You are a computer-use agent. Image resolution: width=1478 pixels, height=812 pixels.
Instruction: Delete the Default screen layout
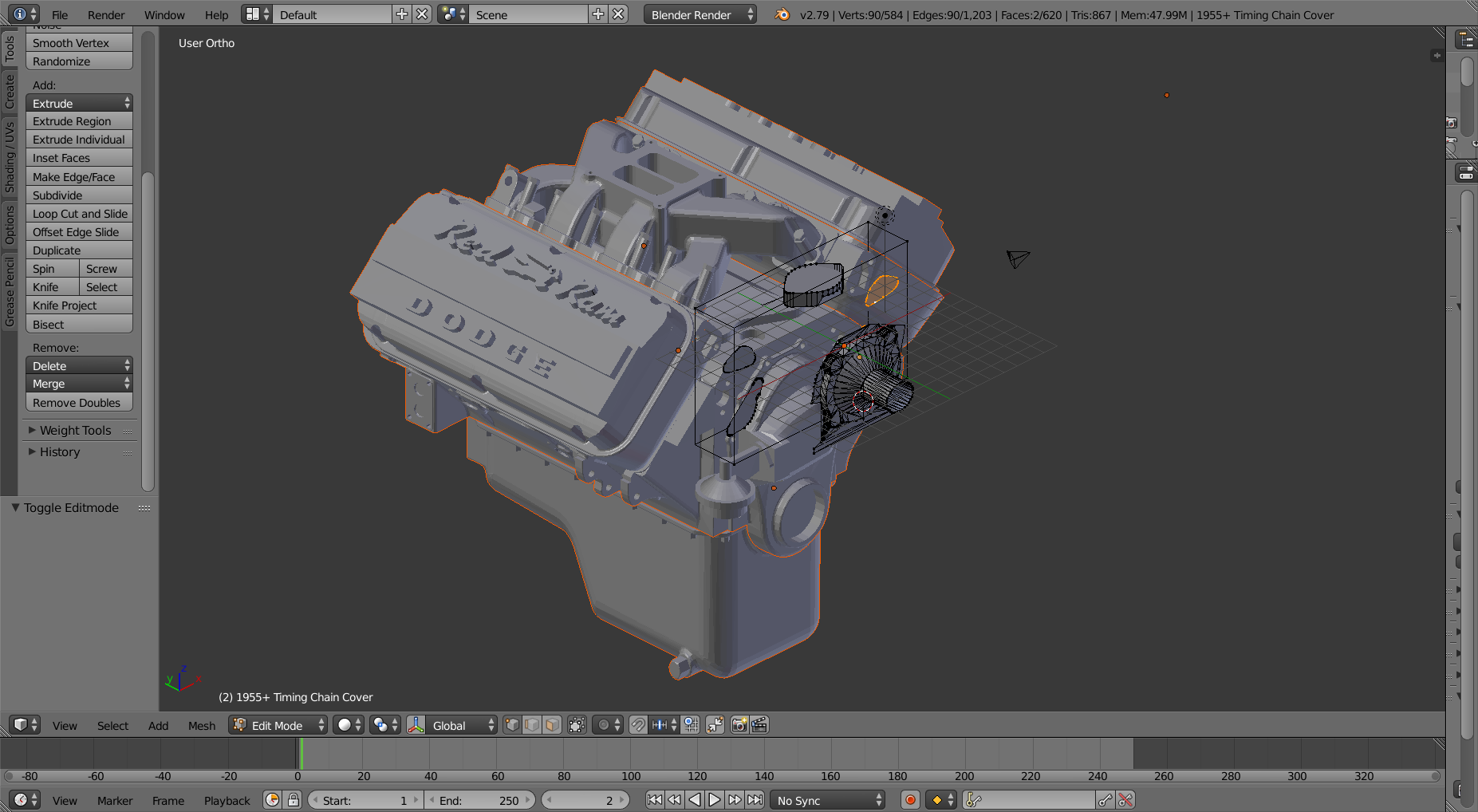(x=422, y=14)
